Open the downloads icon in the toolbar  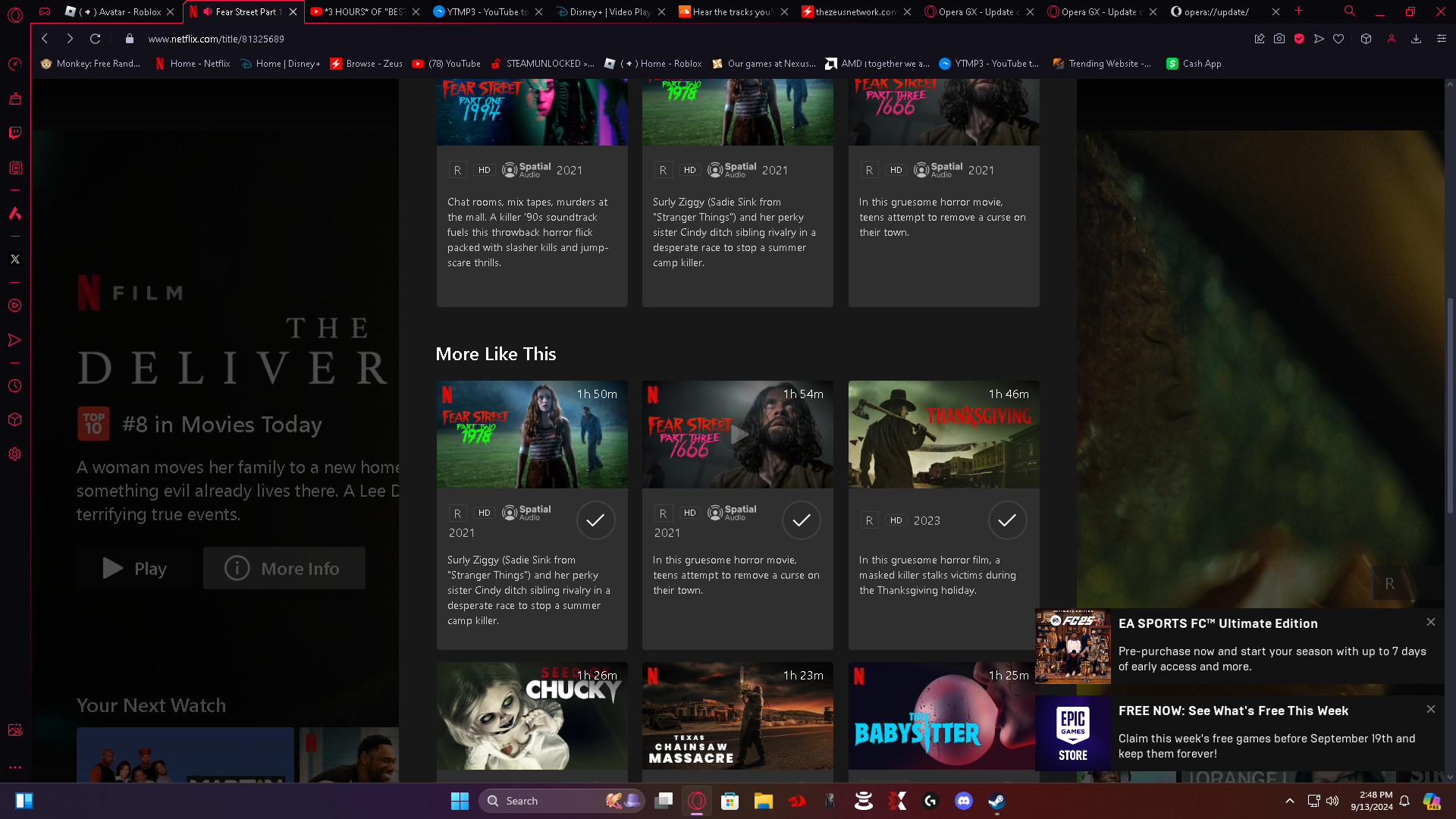pos(1416,39)
